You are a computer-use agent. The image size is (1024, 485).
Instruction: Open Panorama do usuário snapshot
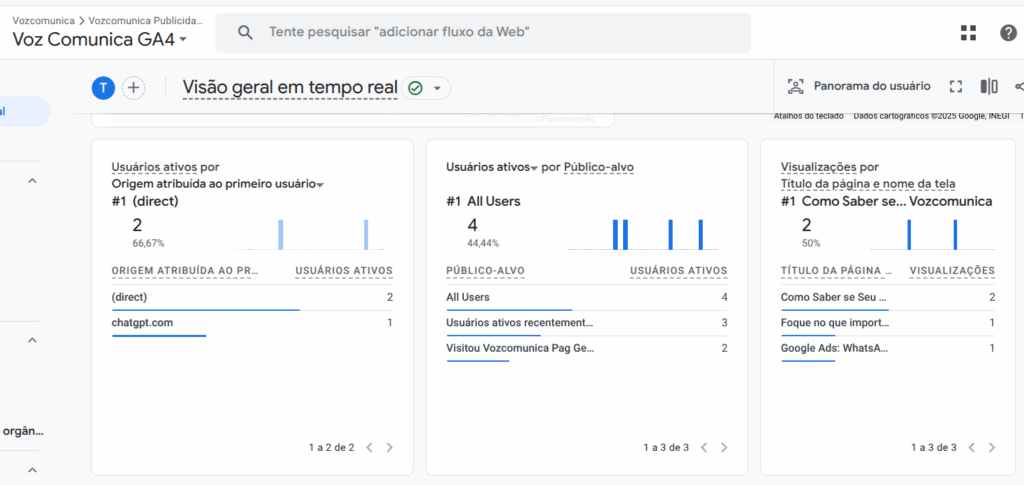pos(859,86)
